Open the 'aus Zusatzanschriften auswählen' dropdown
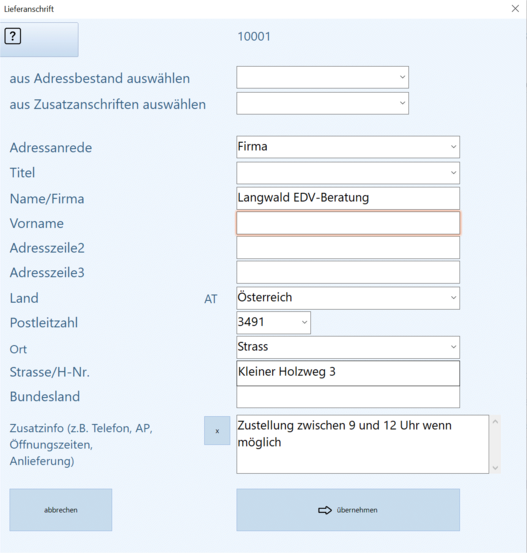Screen dimensions: 527x553 [x=322, y=103]
